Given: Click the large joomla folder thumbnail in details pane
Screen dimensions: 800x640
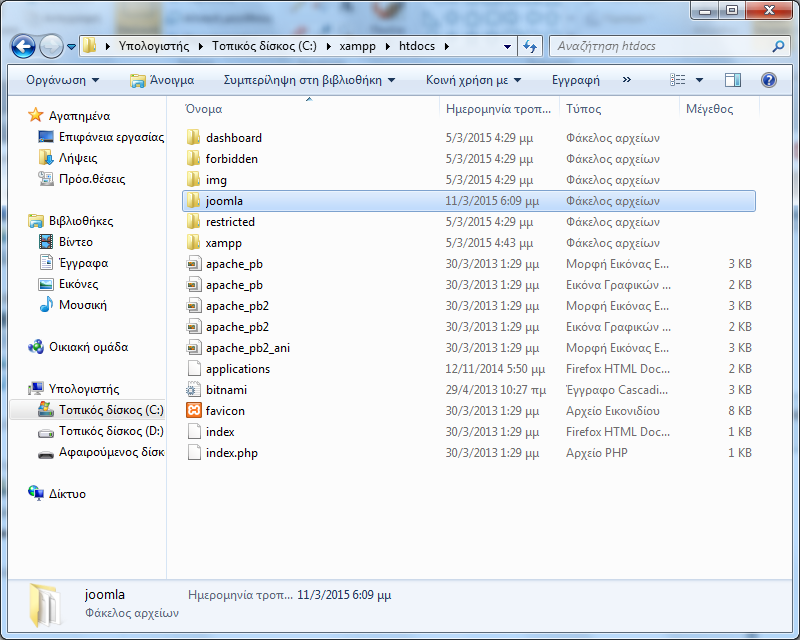Looking at the screenshot, I should (x=45, y=605).
